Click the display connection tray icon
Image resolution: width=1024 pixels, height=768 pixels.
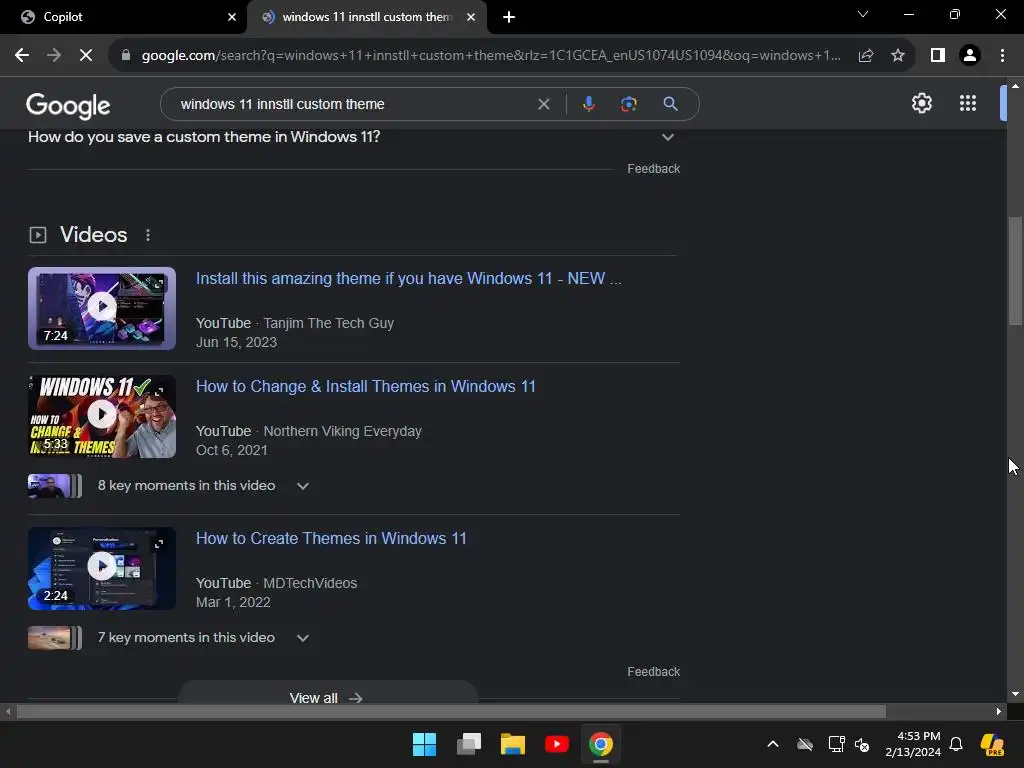pos(836,744)
